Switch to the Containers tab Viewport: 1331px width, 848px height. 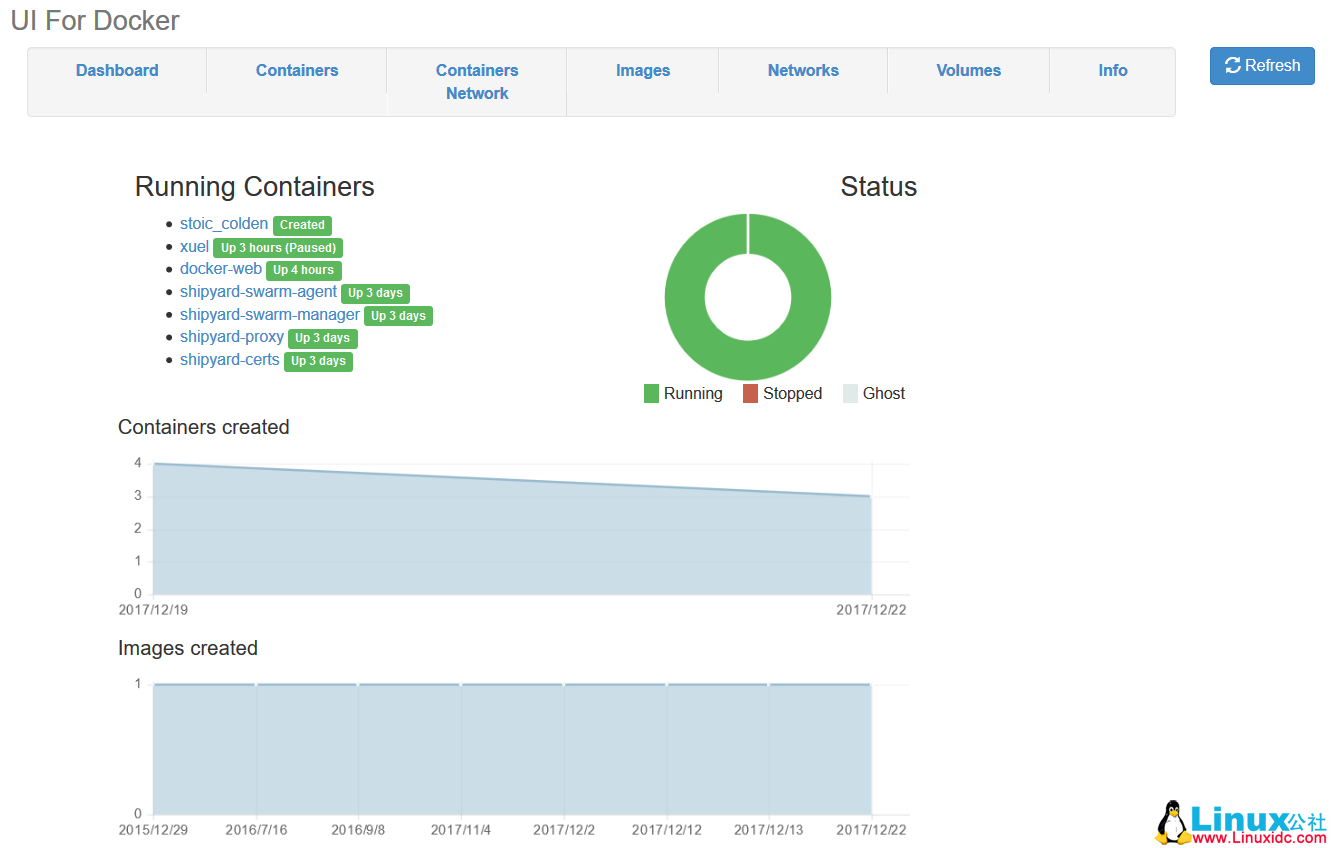click(x=297, y=70)
